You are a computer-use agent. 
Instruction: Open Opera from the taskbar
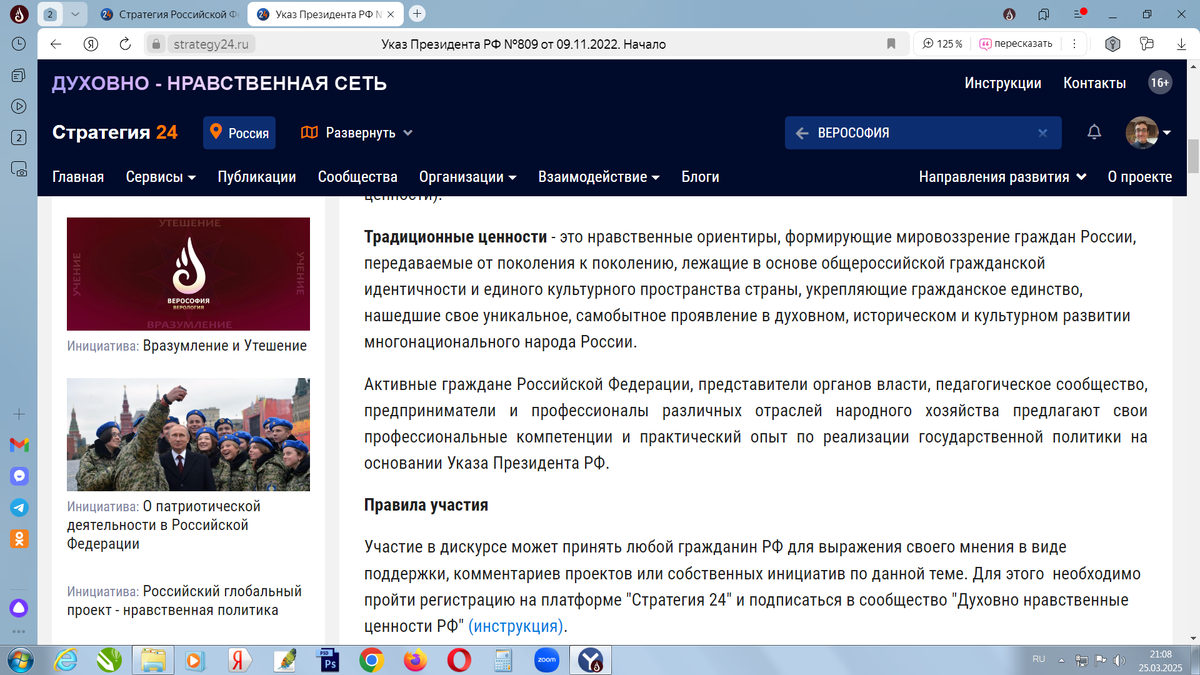coord(459,660)
